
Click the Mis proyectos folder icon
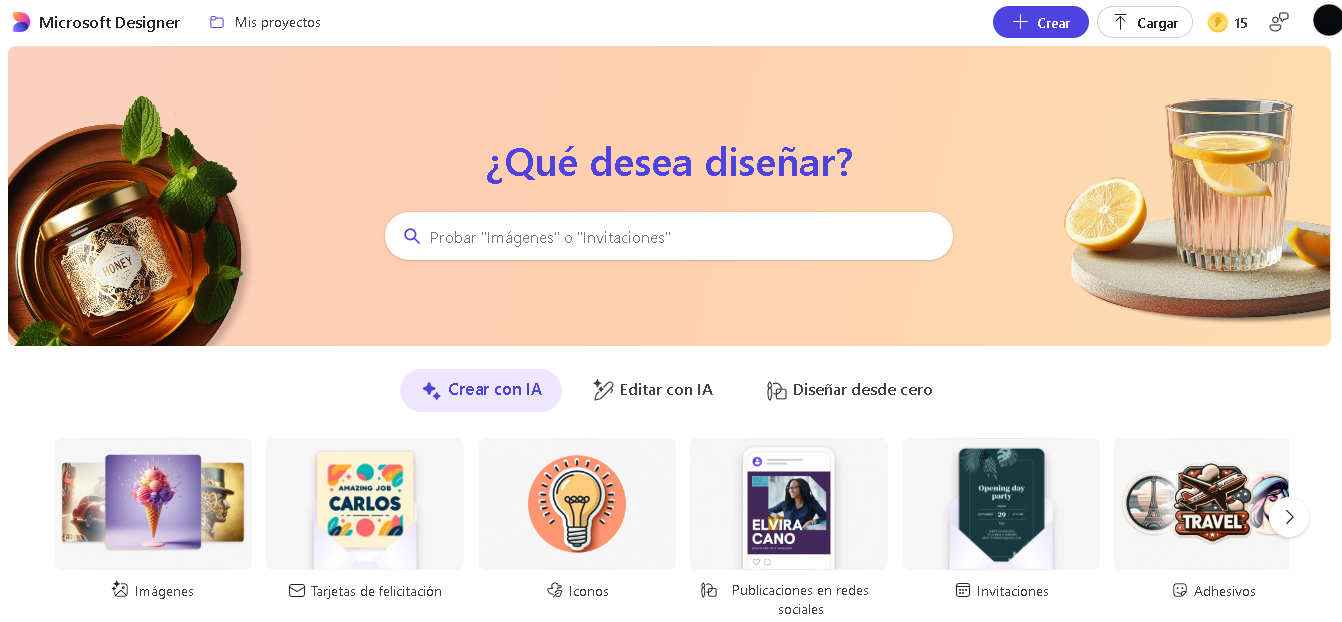pos(217,22)
